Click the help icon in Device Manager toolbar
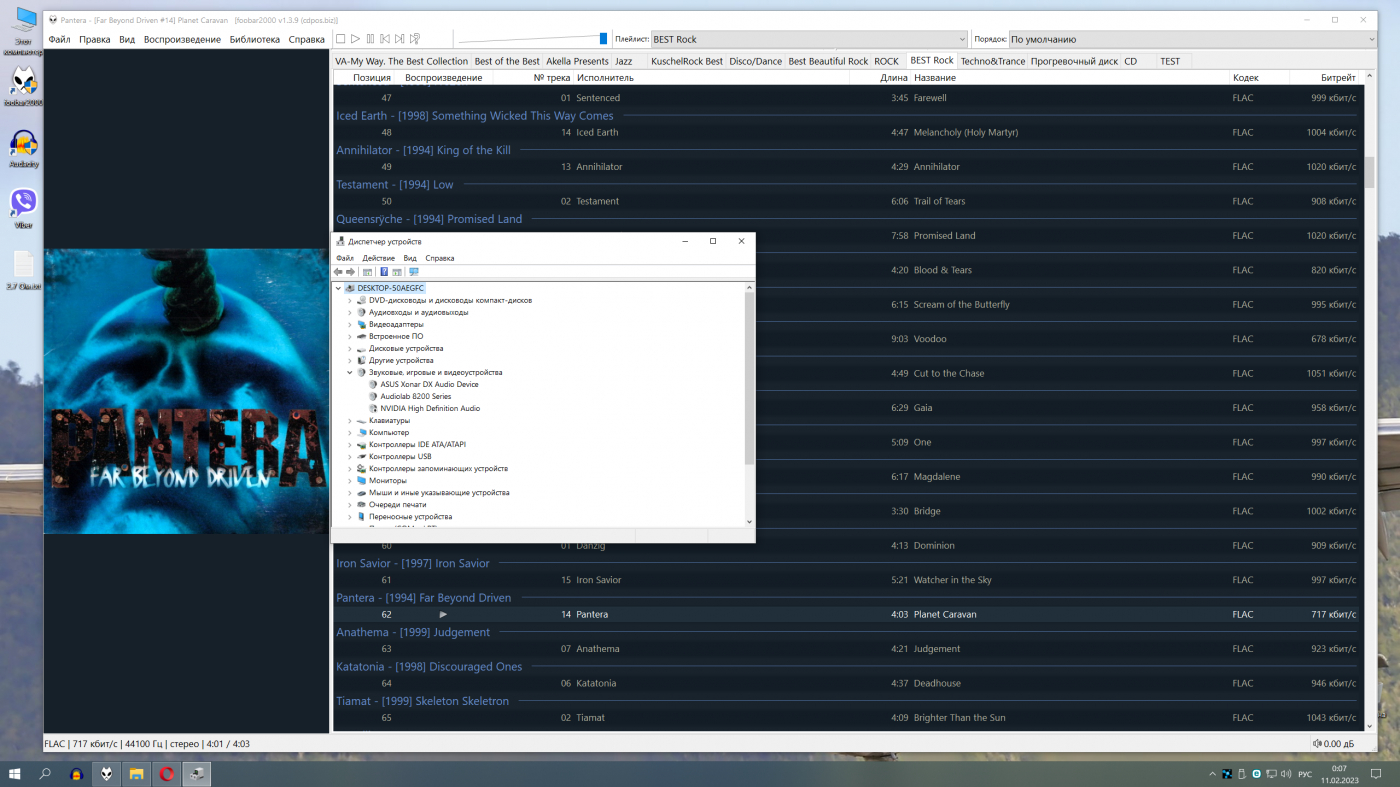The width and height of the screenshot is (1400, 787). (x=384, y=272)
